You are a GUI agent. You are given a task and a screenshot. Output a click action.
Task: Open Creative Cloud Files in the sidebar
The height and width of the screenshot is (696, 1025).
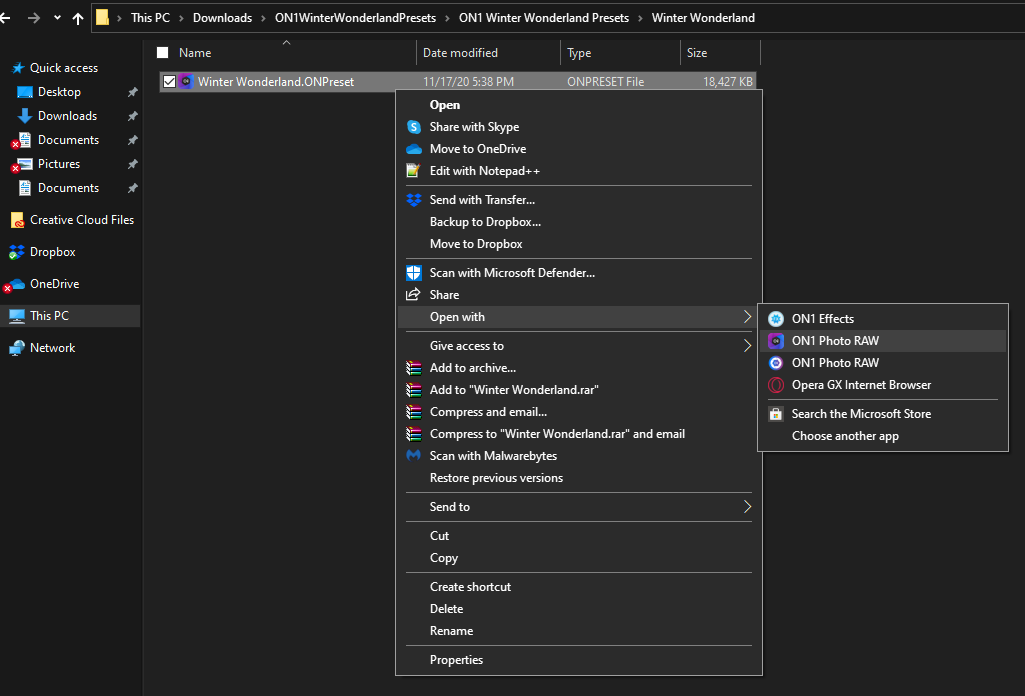[x=81, y=220]
